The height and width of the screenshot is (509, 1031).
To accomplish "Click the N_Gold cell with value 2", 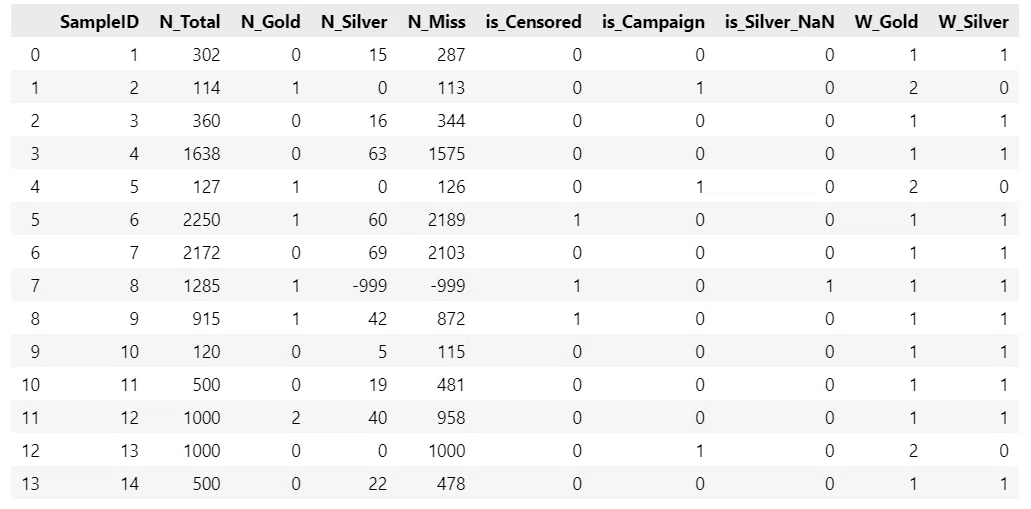I will [x=295, y=418].
